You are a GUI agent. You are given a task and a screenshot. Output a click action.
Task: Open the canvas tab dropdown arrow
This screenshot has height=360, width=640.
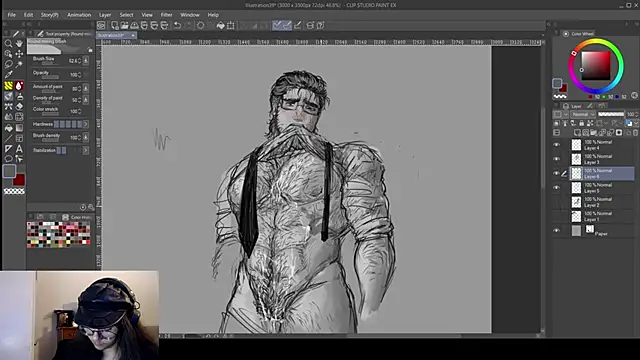pyautogui.click(x=133, y=36)
